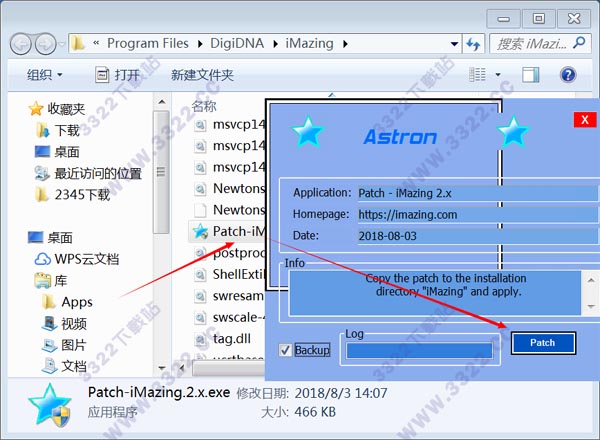Screen dimensions: 600x440
Task: Click Info box scroll up arrow
Action: pos(591,280)
